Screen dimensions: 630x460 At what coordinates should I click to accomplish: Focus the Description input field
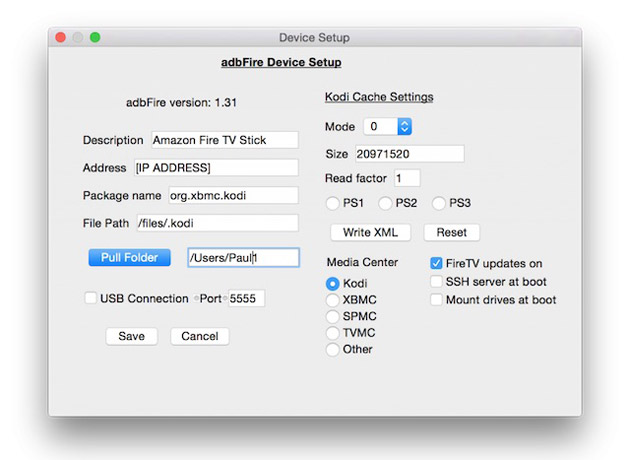coord(225,140)
